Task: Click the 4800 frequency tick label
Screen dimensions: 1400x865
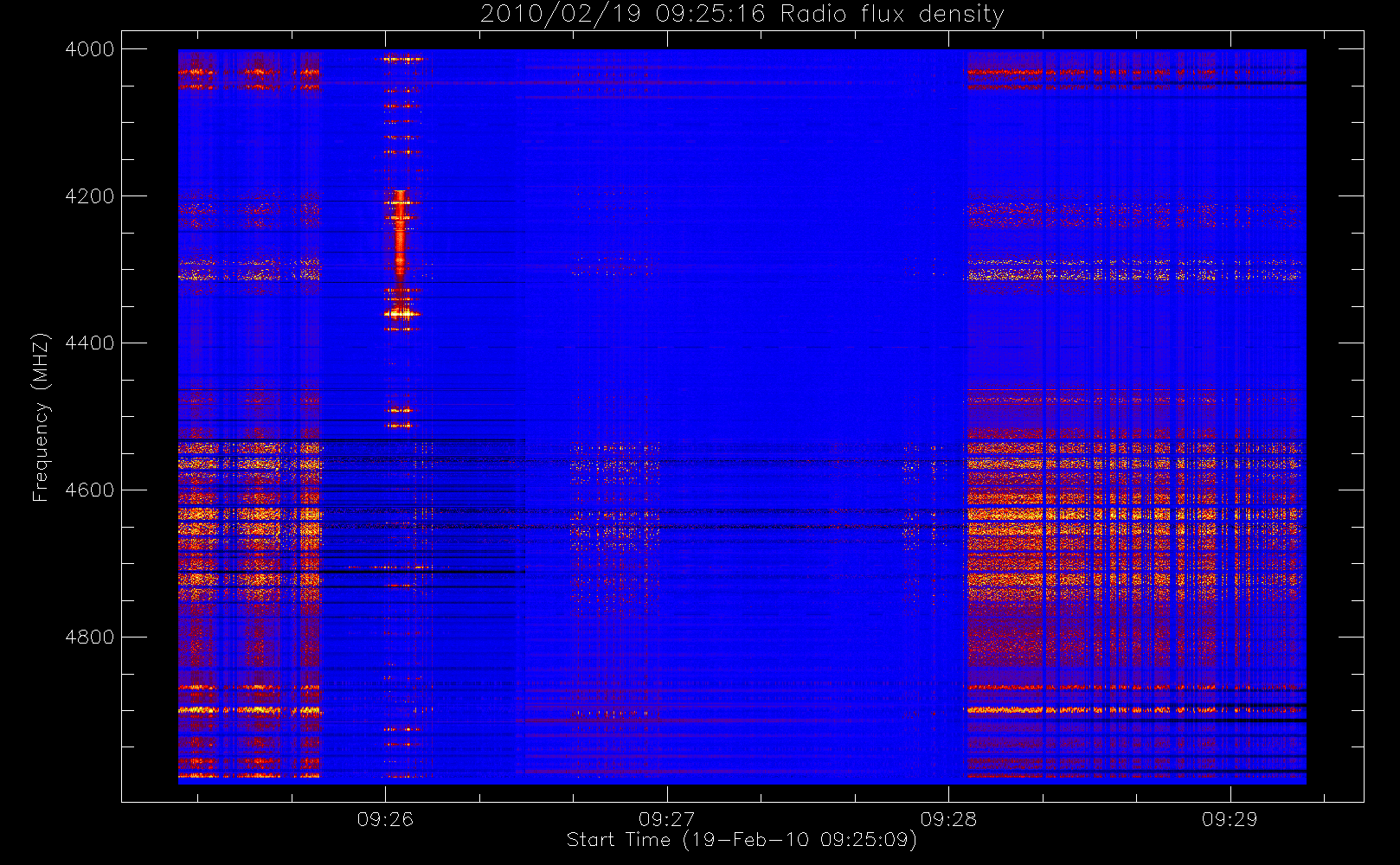Action: coord(90,638)
